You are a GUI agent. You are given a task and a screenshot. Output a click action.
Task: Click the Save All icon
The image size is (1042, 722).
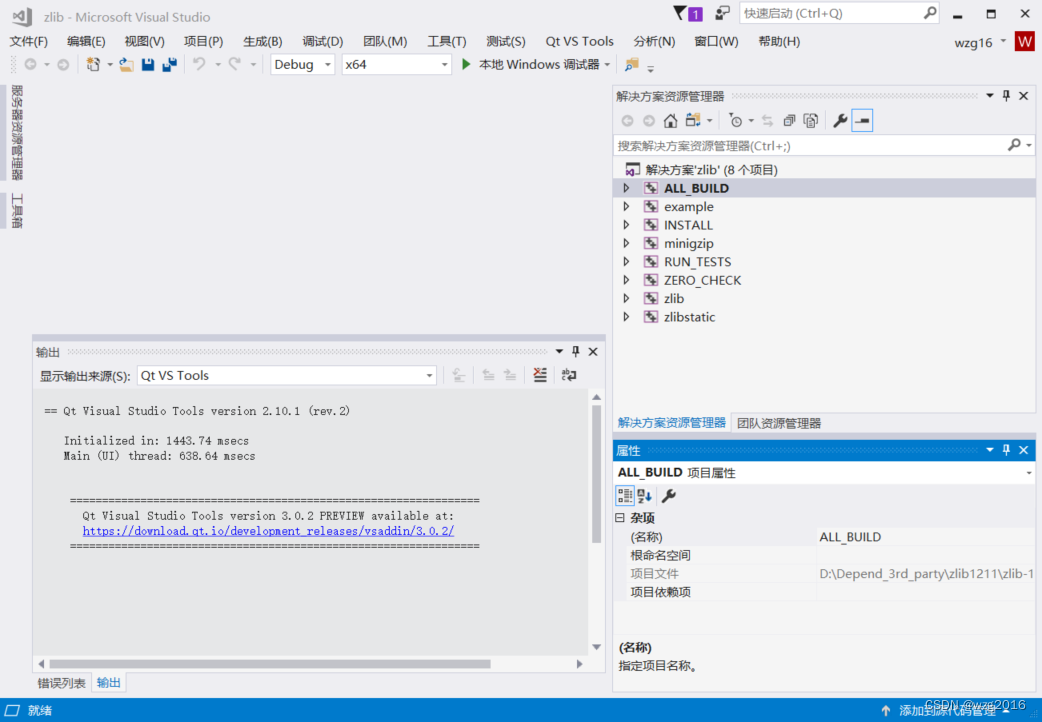170,64
